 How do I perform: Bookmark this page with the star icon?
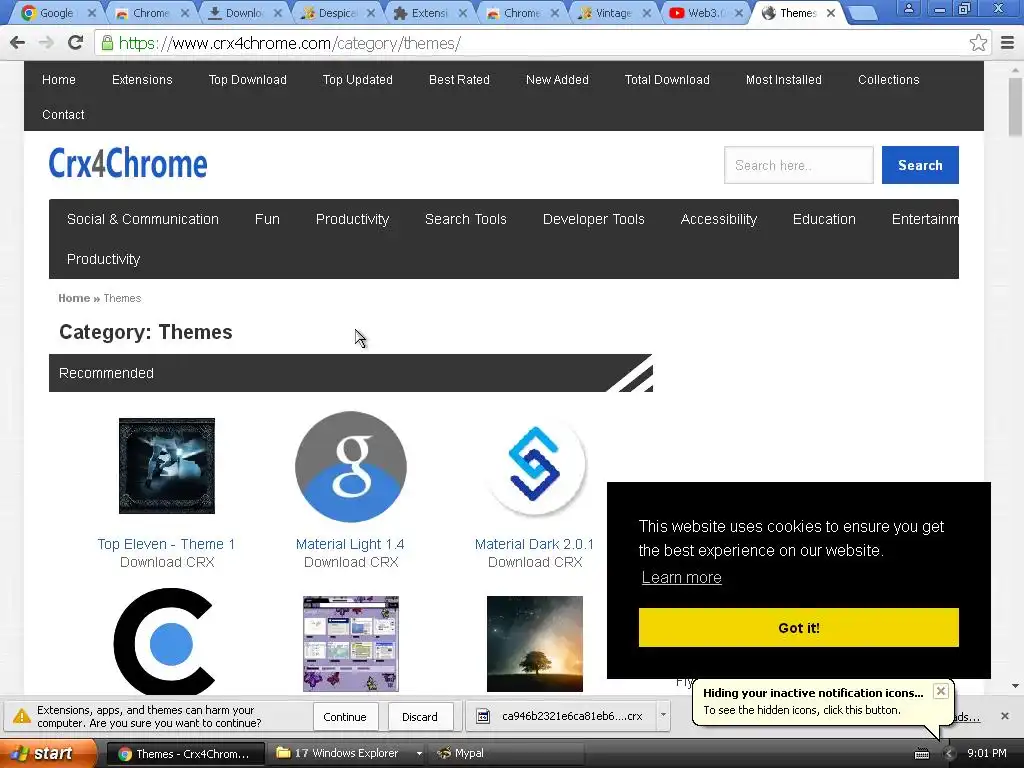978,43
